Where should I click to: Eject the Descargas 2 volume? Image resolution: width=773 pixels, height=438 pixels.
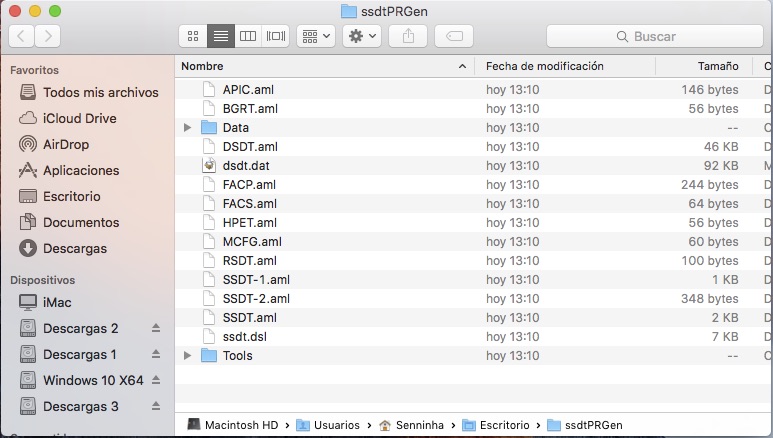(156, 328)
